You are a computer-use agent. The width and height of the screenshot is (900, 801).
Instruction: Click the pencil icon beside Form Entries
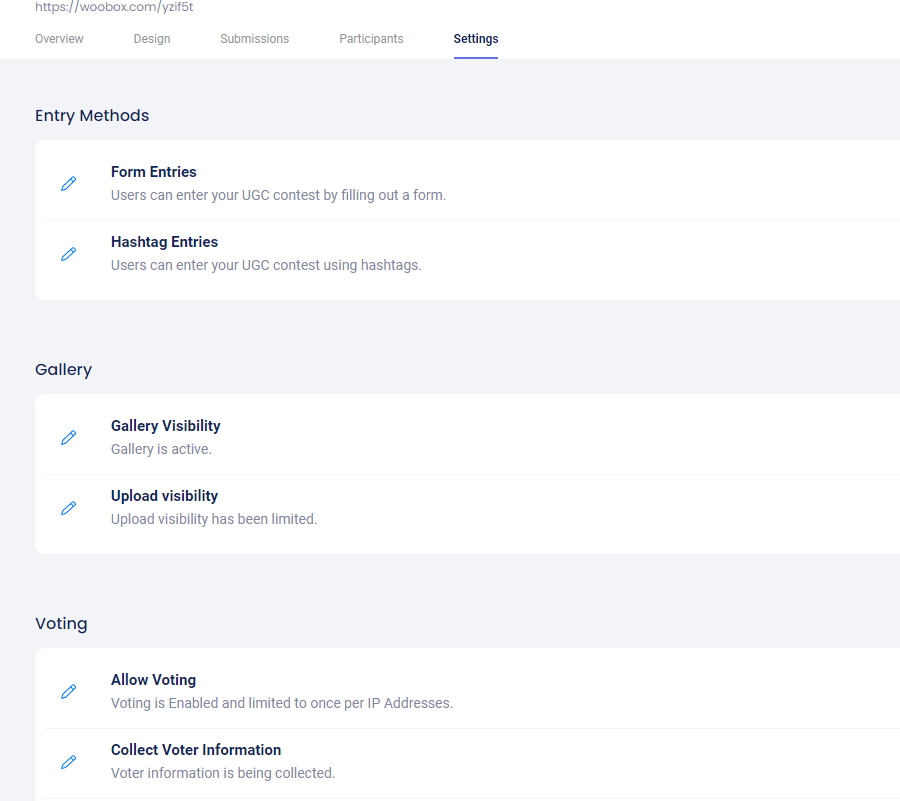(x=68, y=184)
